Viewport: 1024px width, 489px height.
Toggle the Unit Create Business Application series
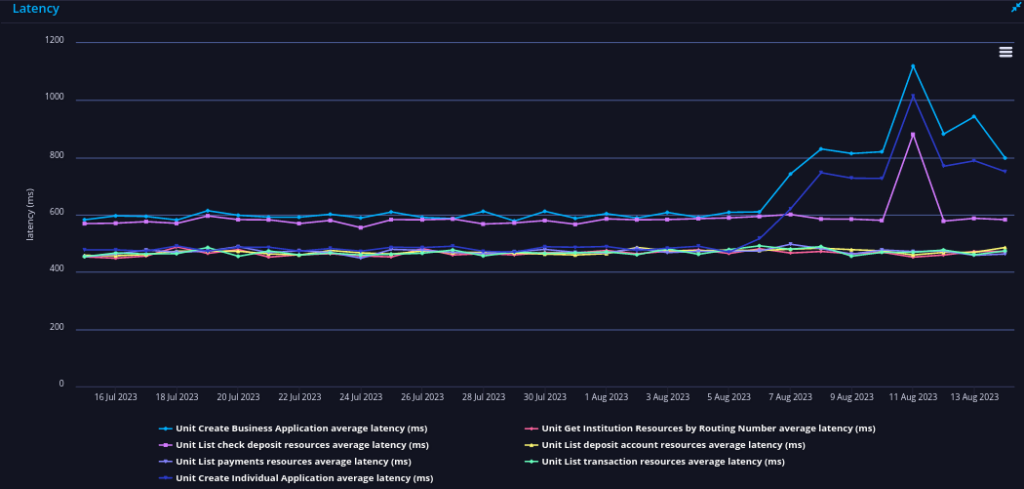(x=293, y=429)
